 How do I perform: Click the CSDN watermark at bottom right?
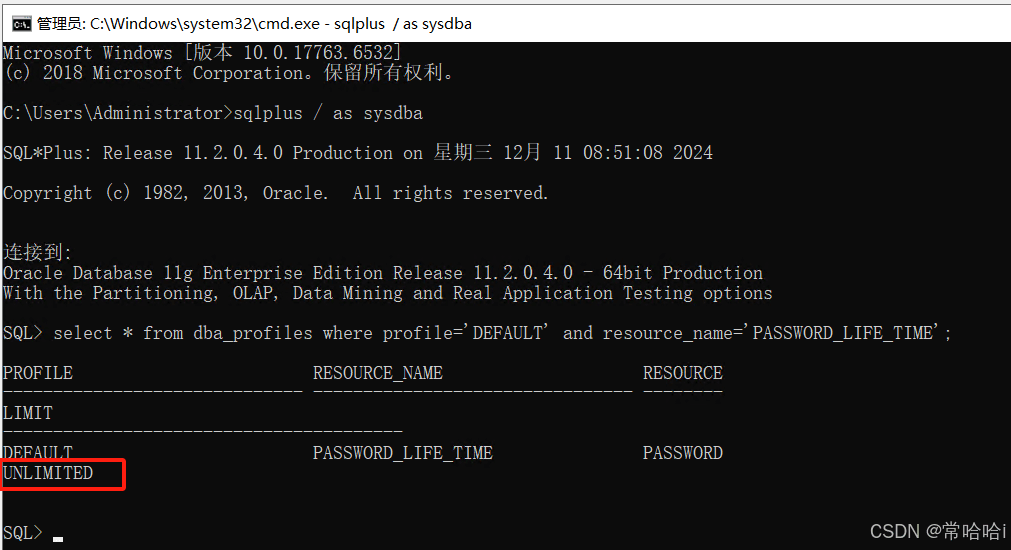point(937,531)
